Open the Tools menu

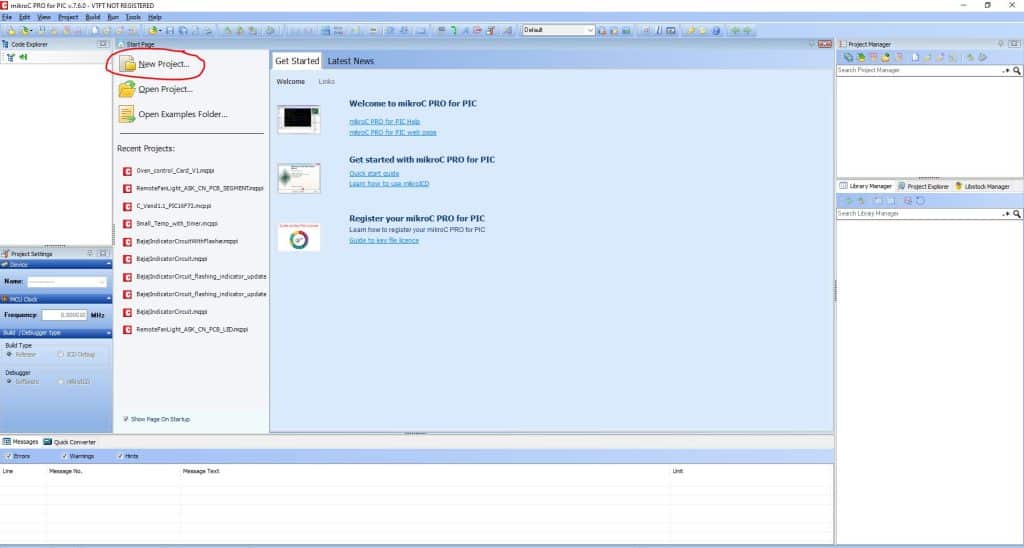coord(133,17)
